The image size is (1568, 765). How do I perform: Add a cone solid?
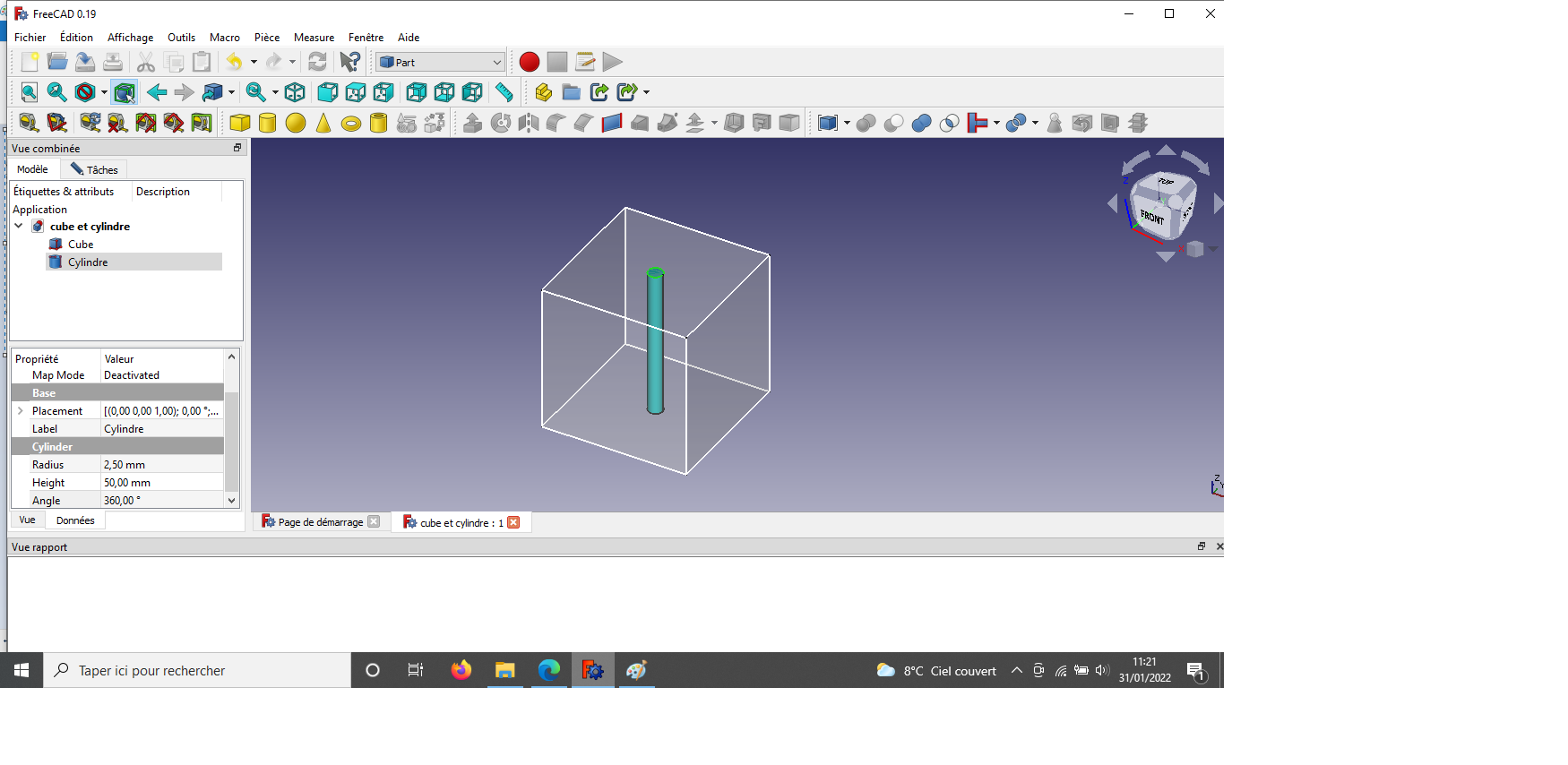click(323, 123)
